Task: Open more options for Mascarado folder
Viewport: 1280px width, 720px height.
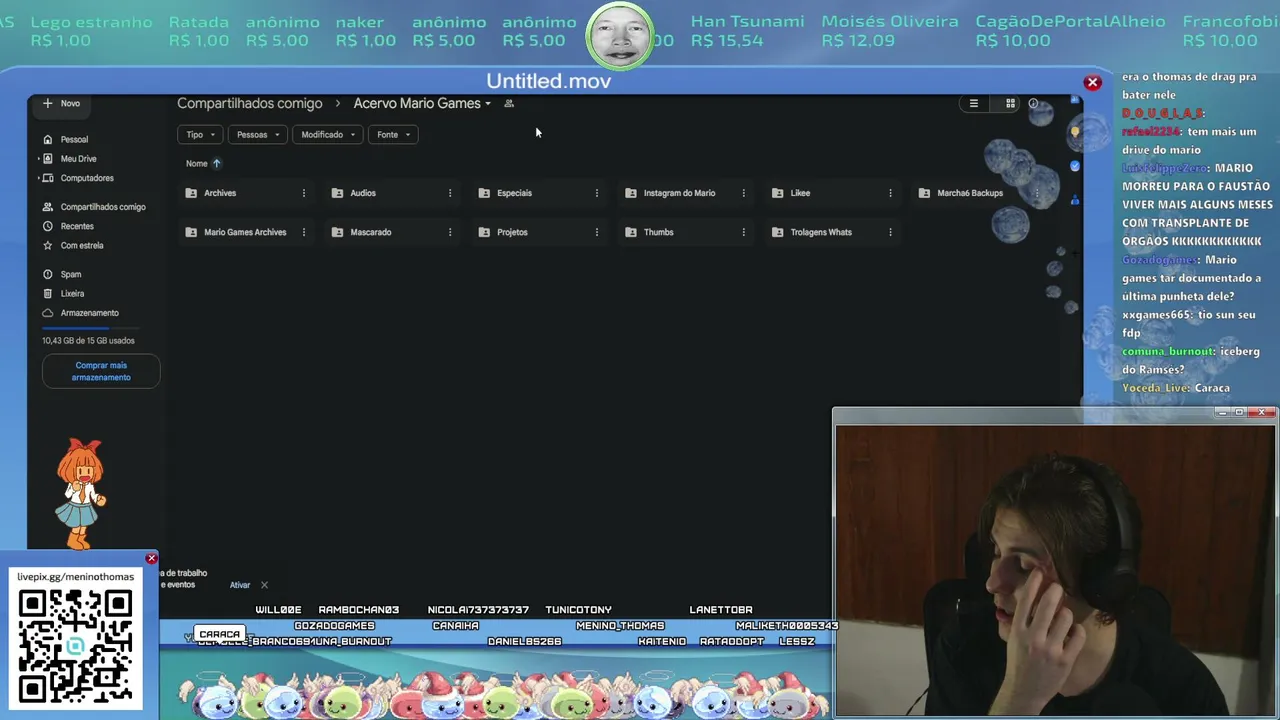Action: click(x=450, y=232)
